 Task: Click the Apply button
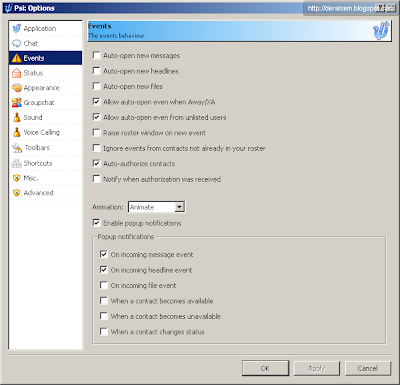click(316, 368)
